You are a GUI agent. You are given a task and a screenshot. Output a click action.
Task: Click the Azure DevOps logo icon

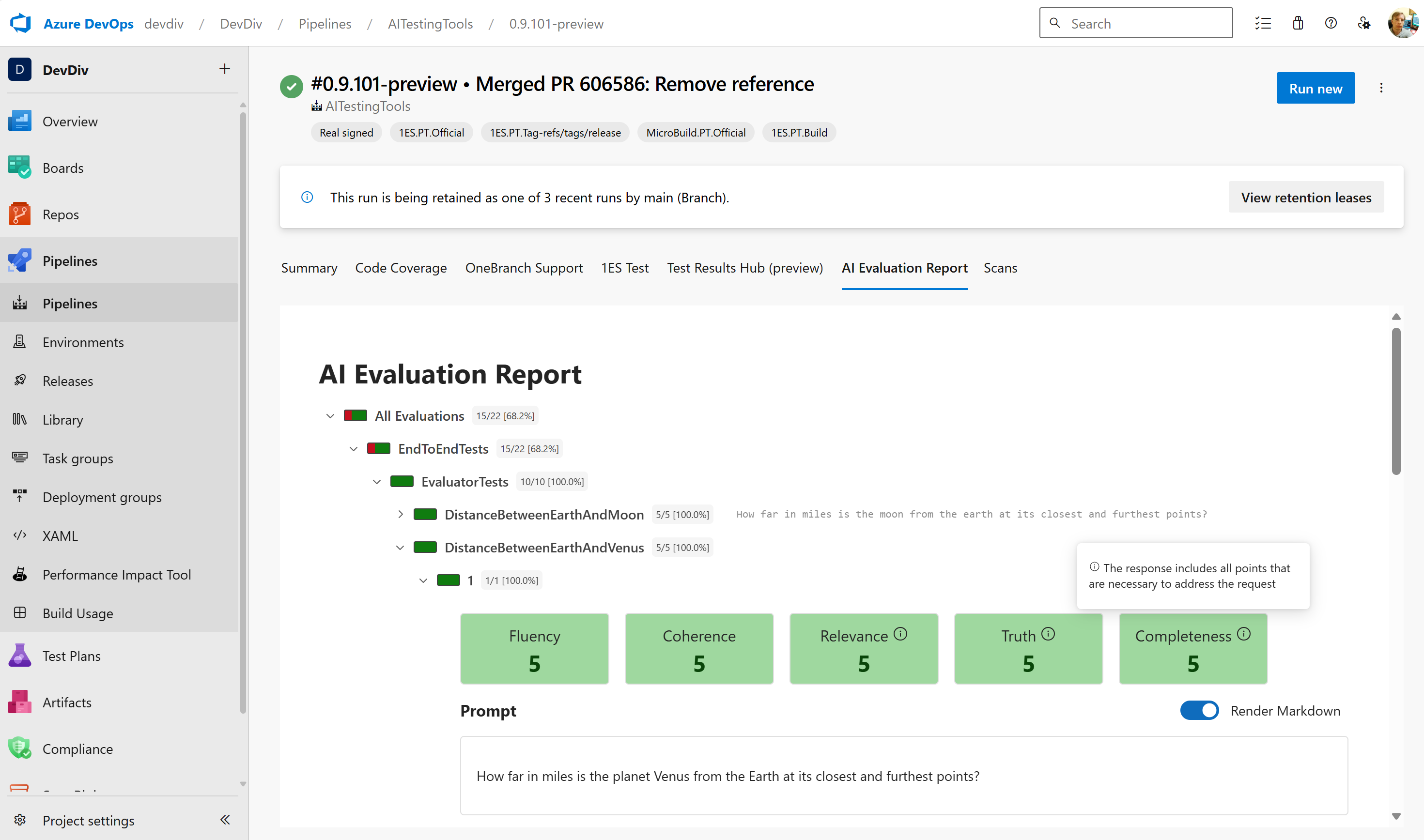coord(20,23)
